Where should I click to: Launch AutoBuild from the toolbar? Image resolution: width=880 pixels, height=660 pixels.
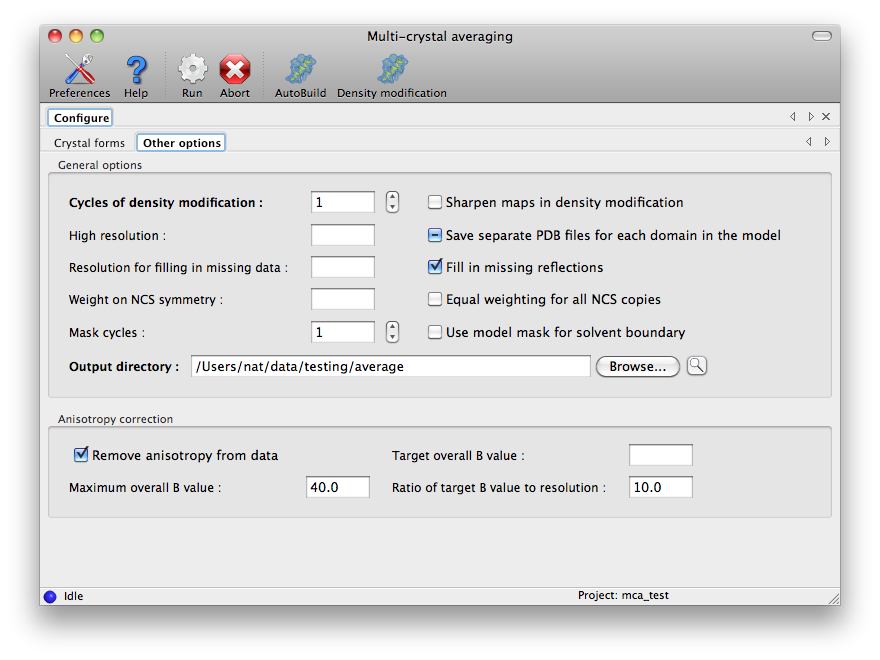(300, 70)
